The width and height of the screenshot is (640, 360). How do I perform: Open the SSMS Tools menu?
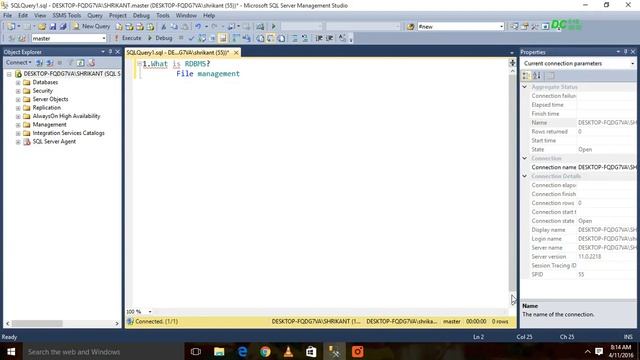coord(67,16)
